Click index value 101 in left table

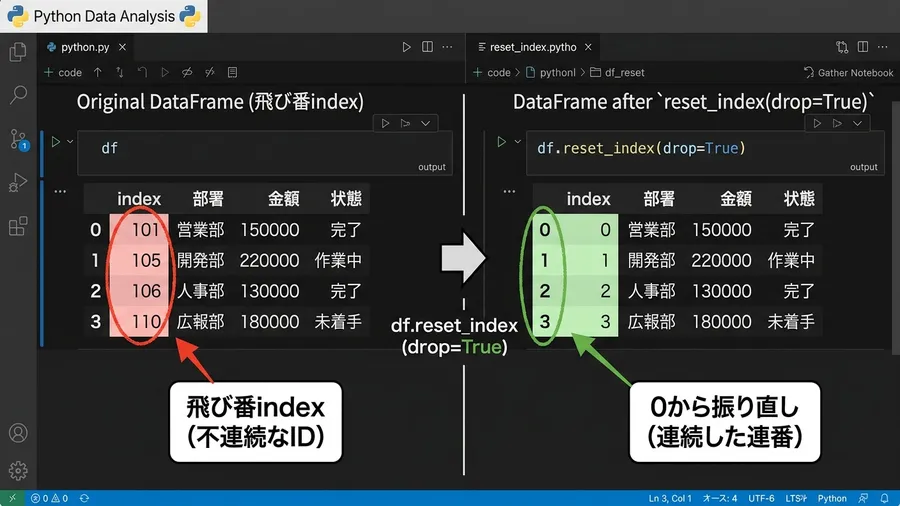click(x=145, y=229)
